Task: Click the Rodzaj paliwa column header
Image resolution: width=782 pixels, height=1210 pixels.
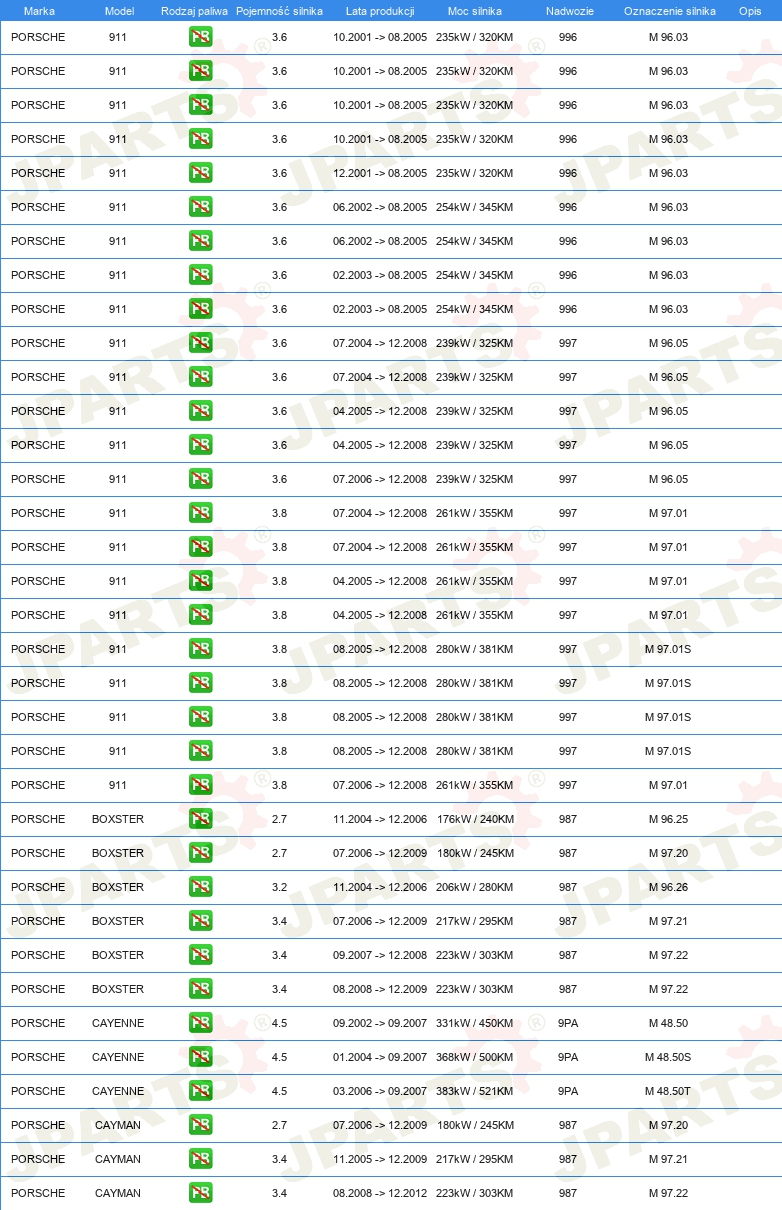Action: tap(194, 11)
